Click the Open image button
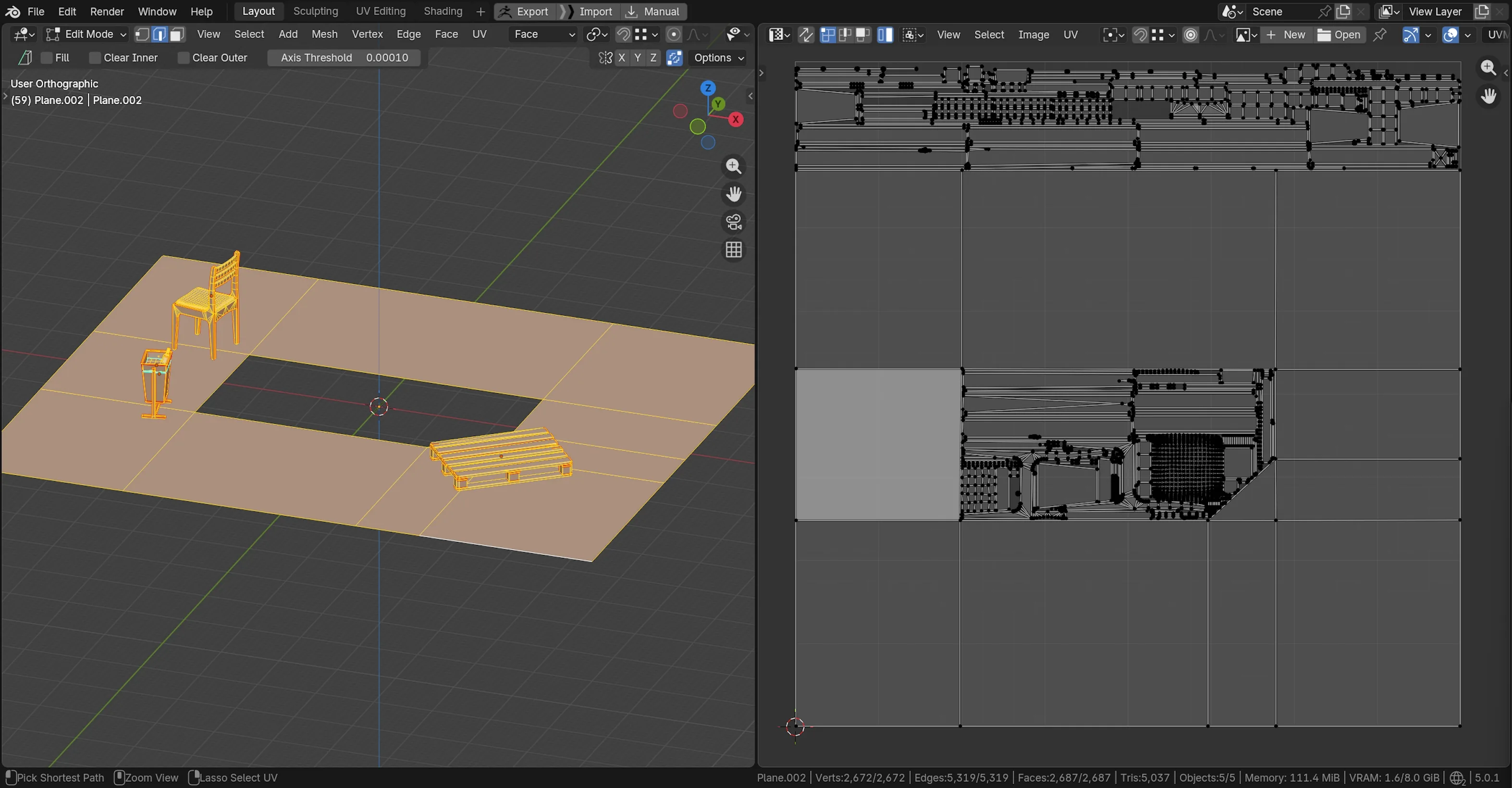The image size is (1512, 788). [1339, 35]
